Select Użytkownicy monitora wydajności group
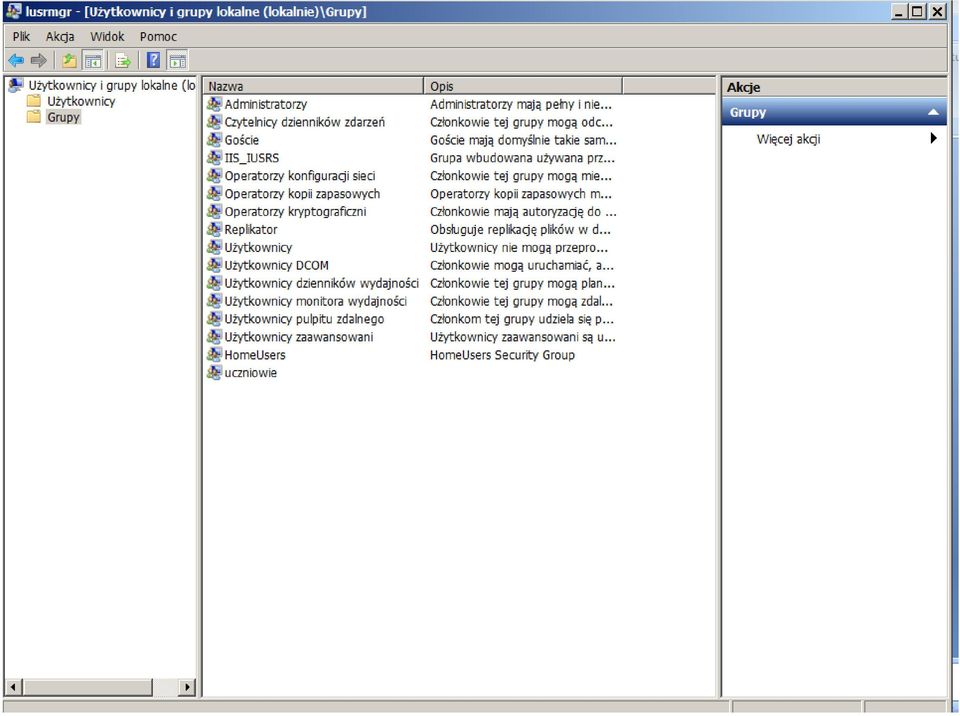 (315, 301)
